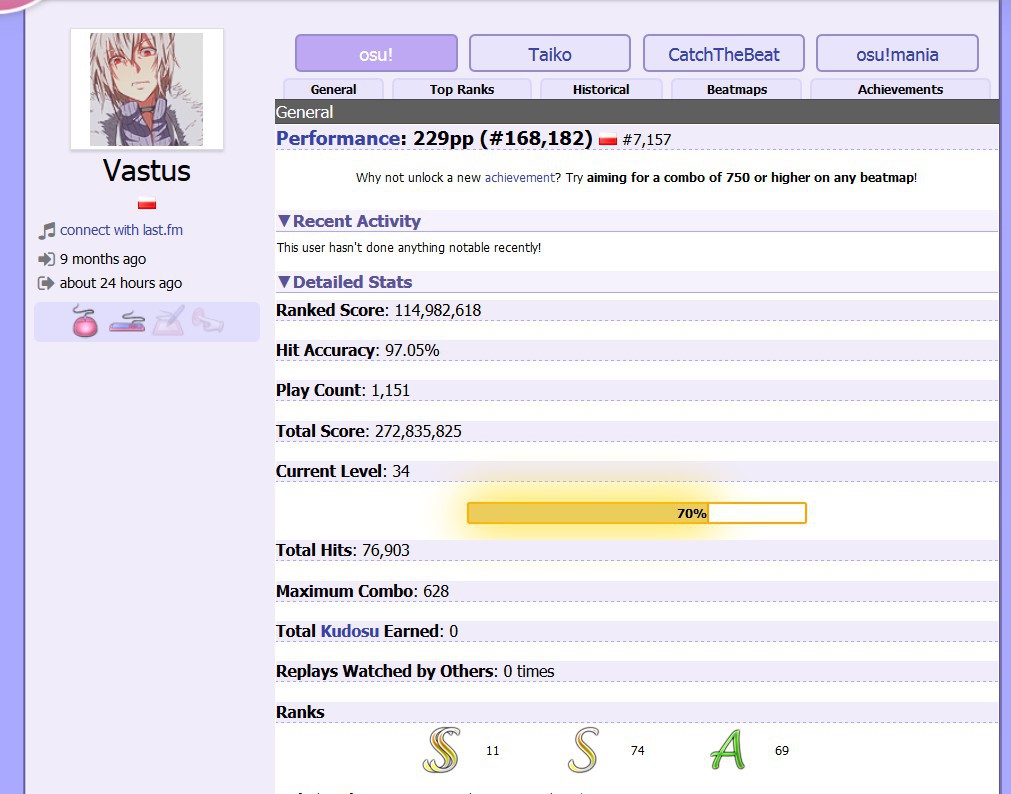Click the keyboard playstyle icon
This screenshot has width=1011, height=794.
(127, 321)
